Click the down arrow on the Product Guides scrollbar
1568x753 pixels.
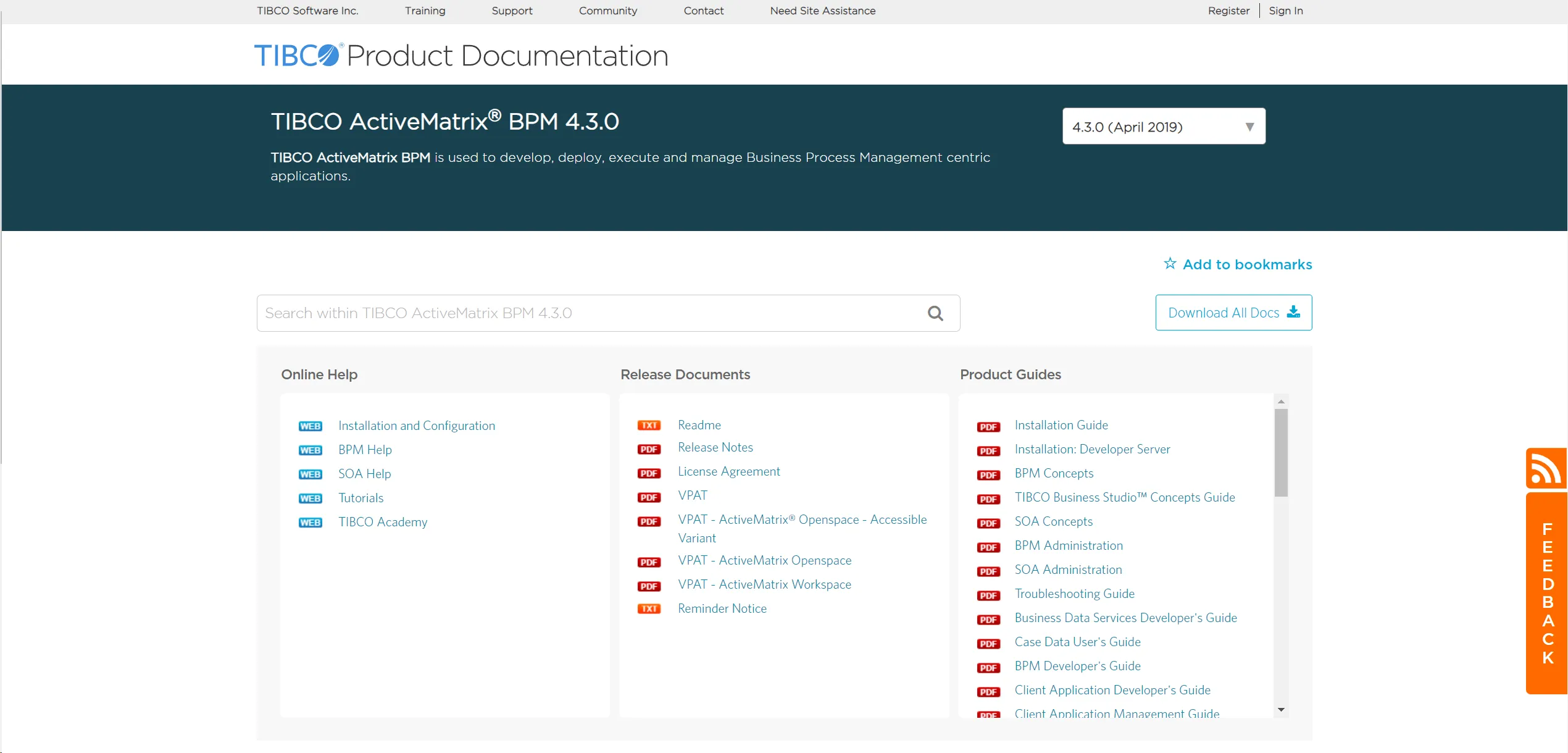click(x=1282, y=709)
